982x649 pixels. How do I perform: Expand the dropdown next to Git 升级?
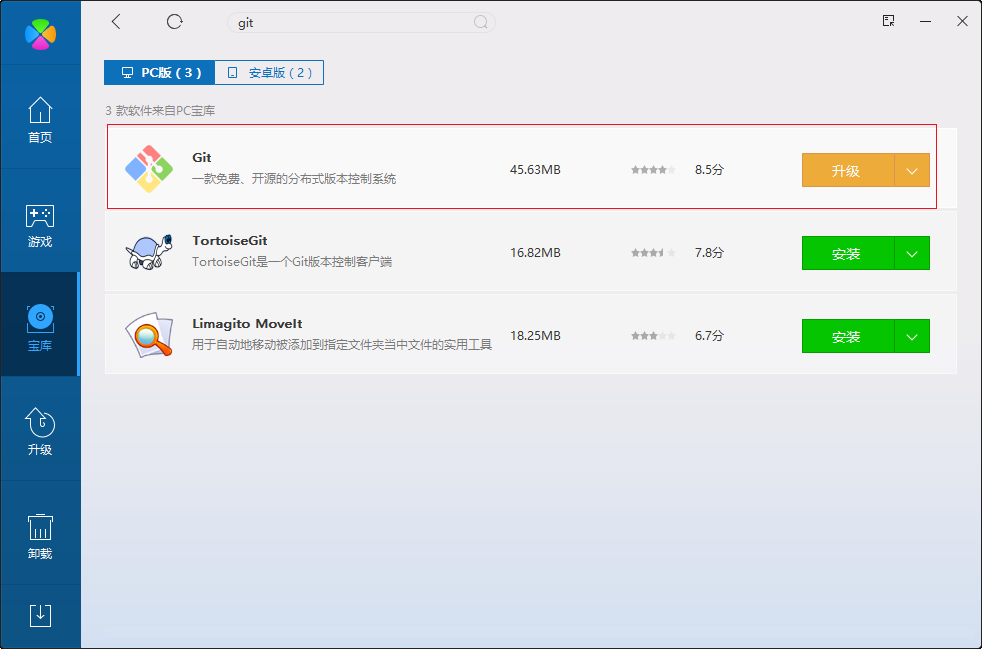click(912, 170)
